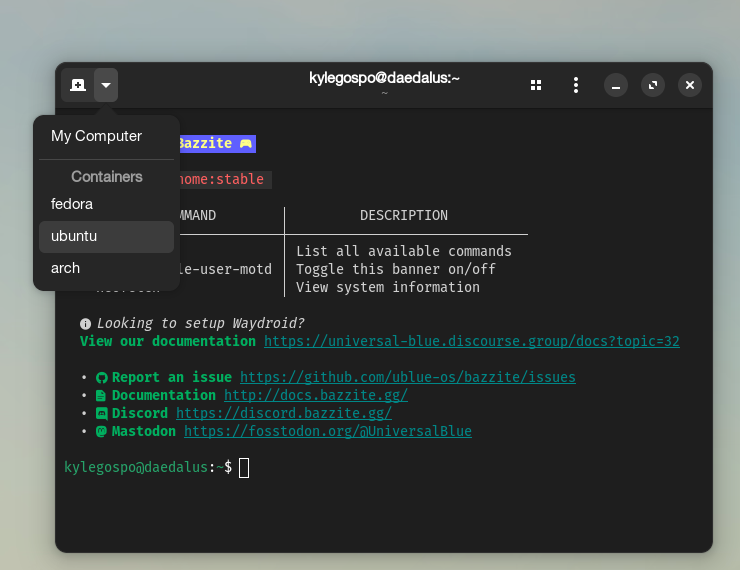Screen dimensions: 740x570
Task: Click the terminal cursor block
Action: coord(244,468)
